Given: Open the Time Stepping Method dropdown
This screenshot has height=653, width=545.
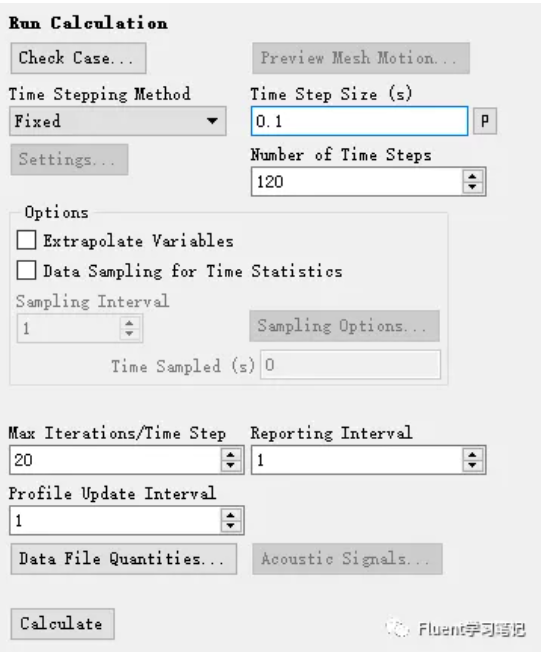Looking at the screenshot, I should pos(118,121).
